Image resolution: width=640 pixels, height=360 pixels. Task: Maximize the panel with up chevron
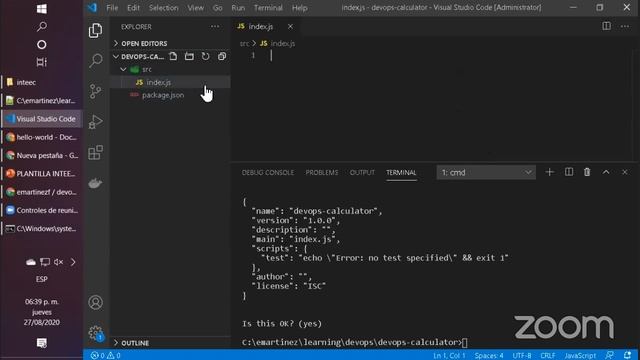606,172
